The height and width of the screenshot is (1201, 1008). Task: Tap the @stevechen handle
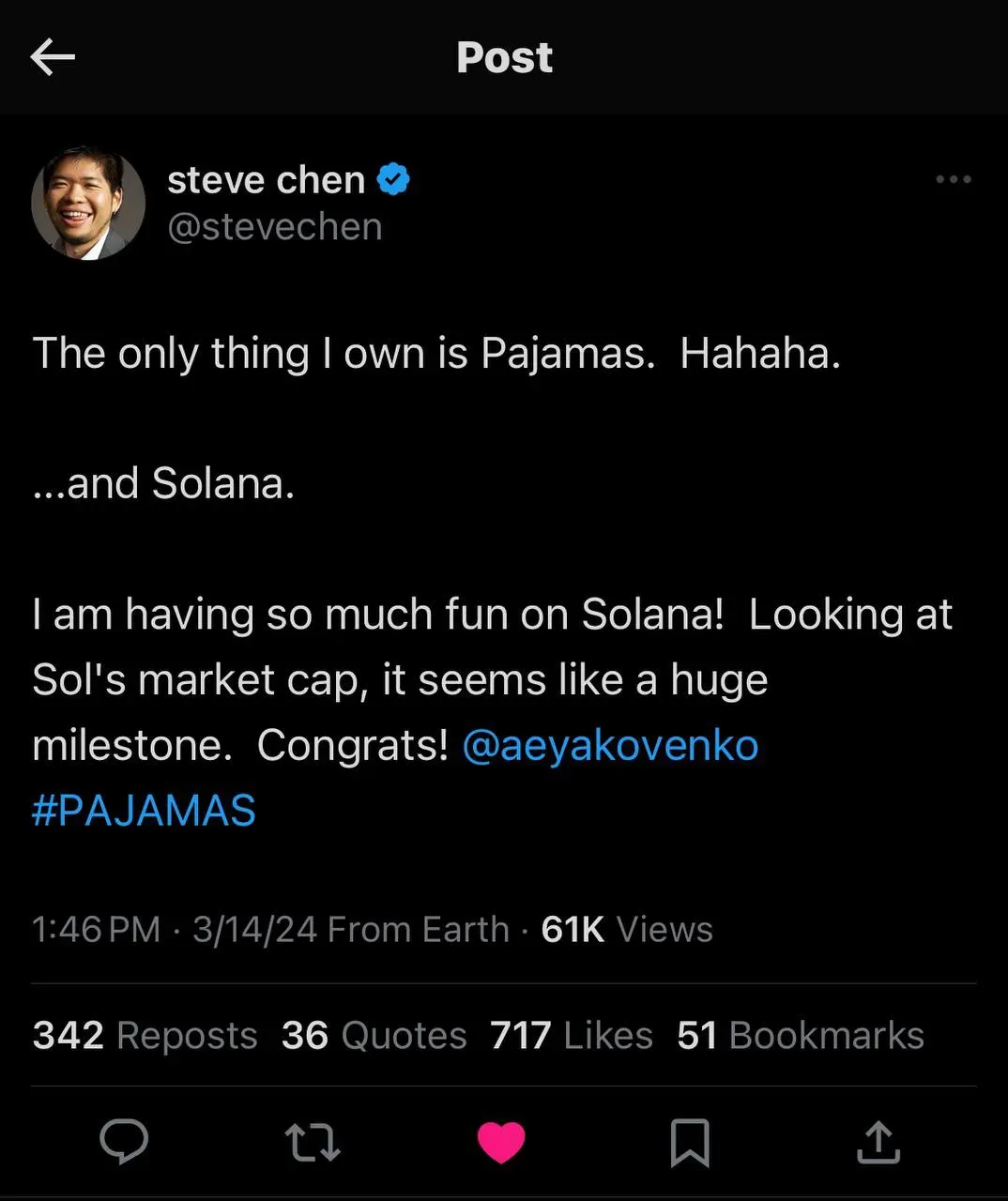pyautogui.click(x=274, y=227)
